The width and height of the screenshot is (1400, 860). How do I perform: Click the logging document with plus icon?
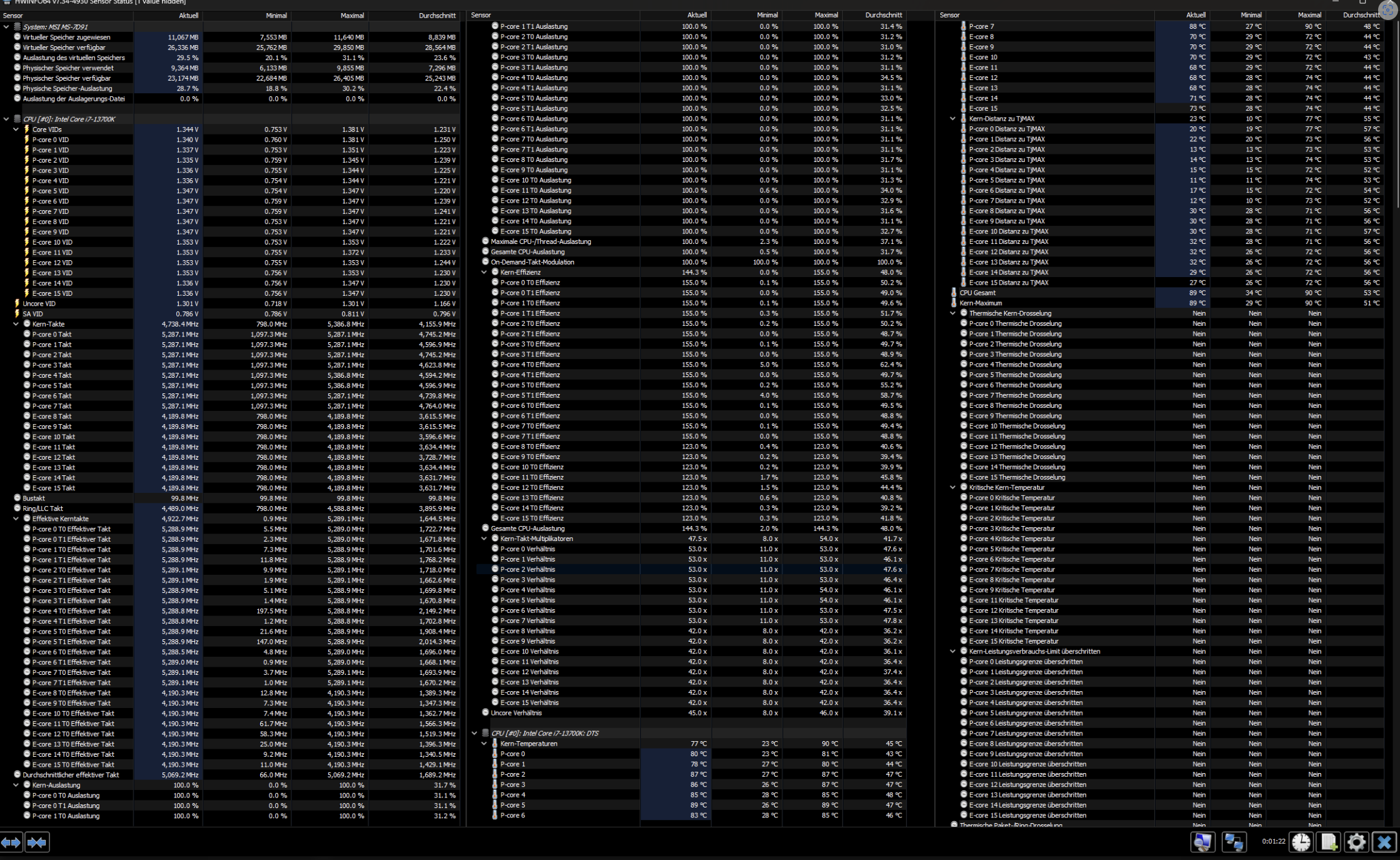(x=1329, y=842)
